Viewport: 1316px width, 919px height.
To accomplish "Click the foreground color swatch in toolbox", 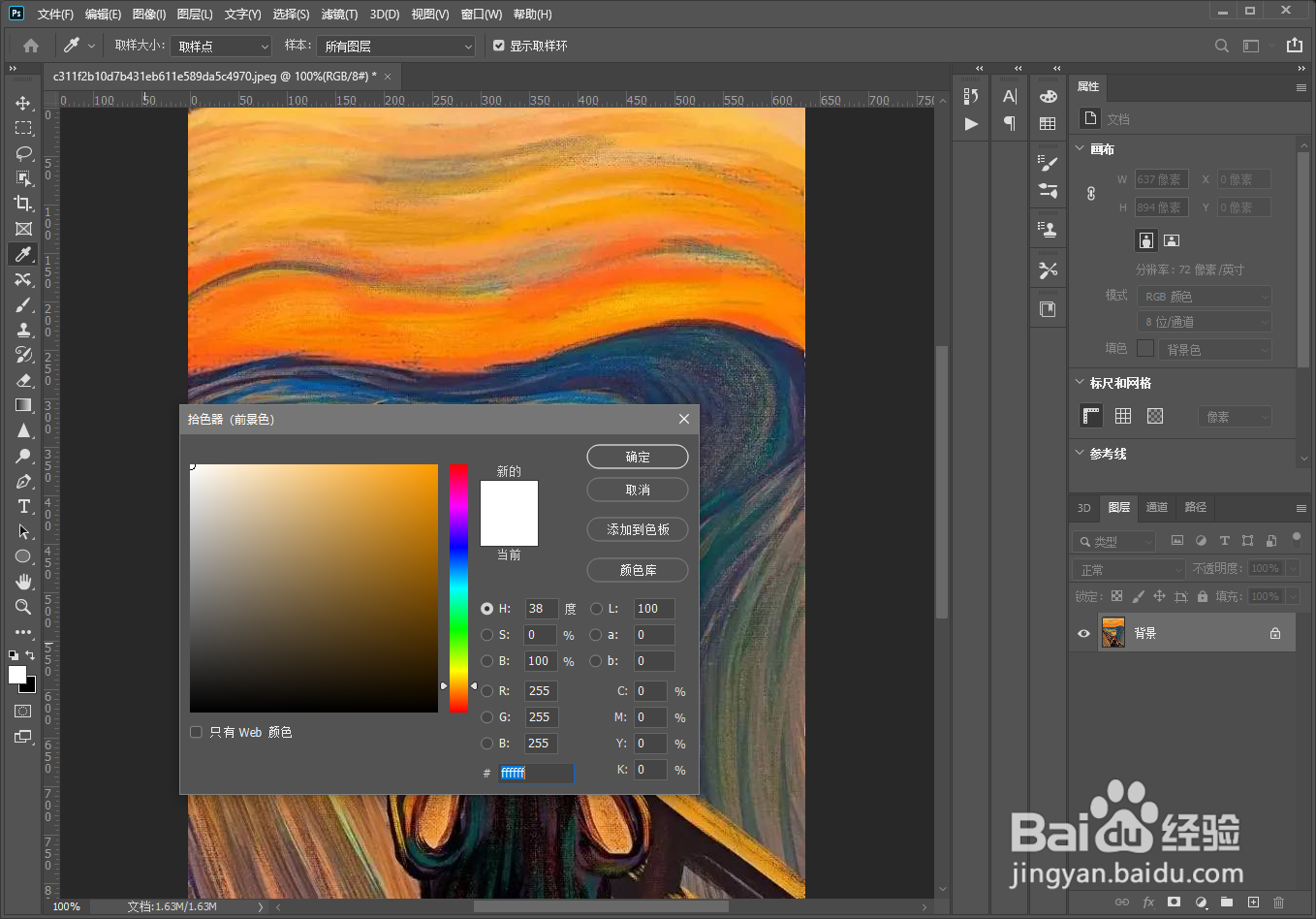I will tap(17, 675).
